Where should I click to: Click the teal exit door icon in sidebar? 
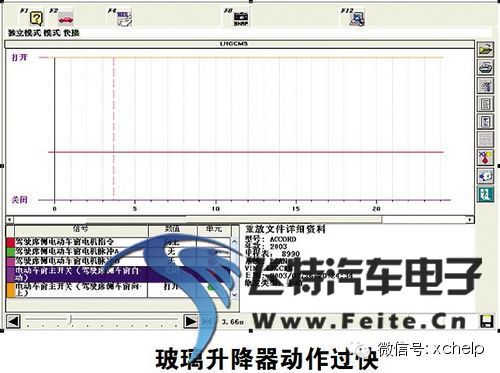(x=485, y=194)
